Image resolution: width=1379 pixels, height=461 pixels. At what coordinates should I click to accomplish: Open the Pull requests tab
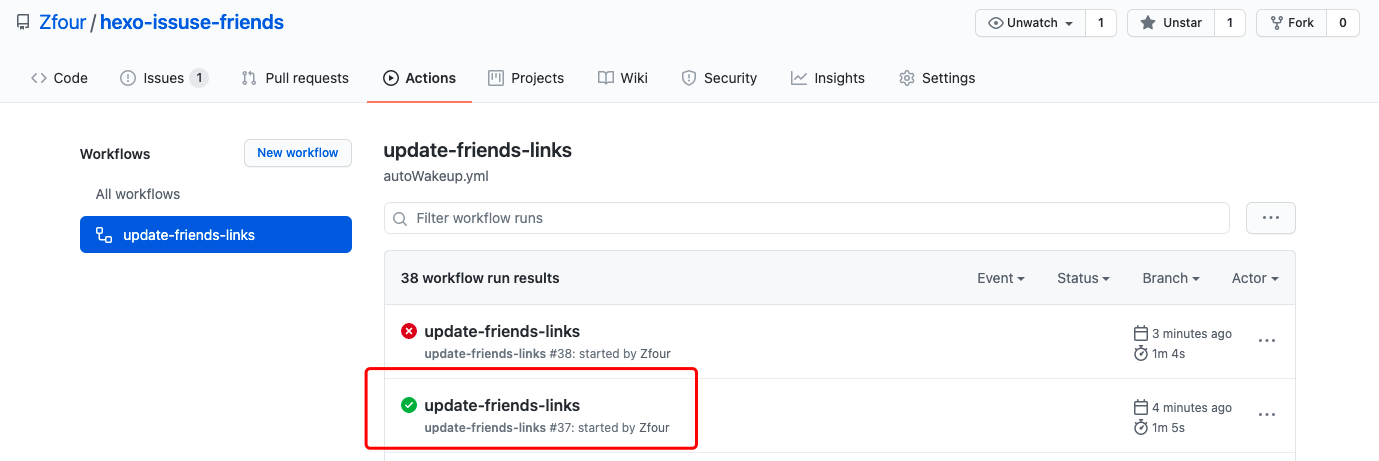295,78
